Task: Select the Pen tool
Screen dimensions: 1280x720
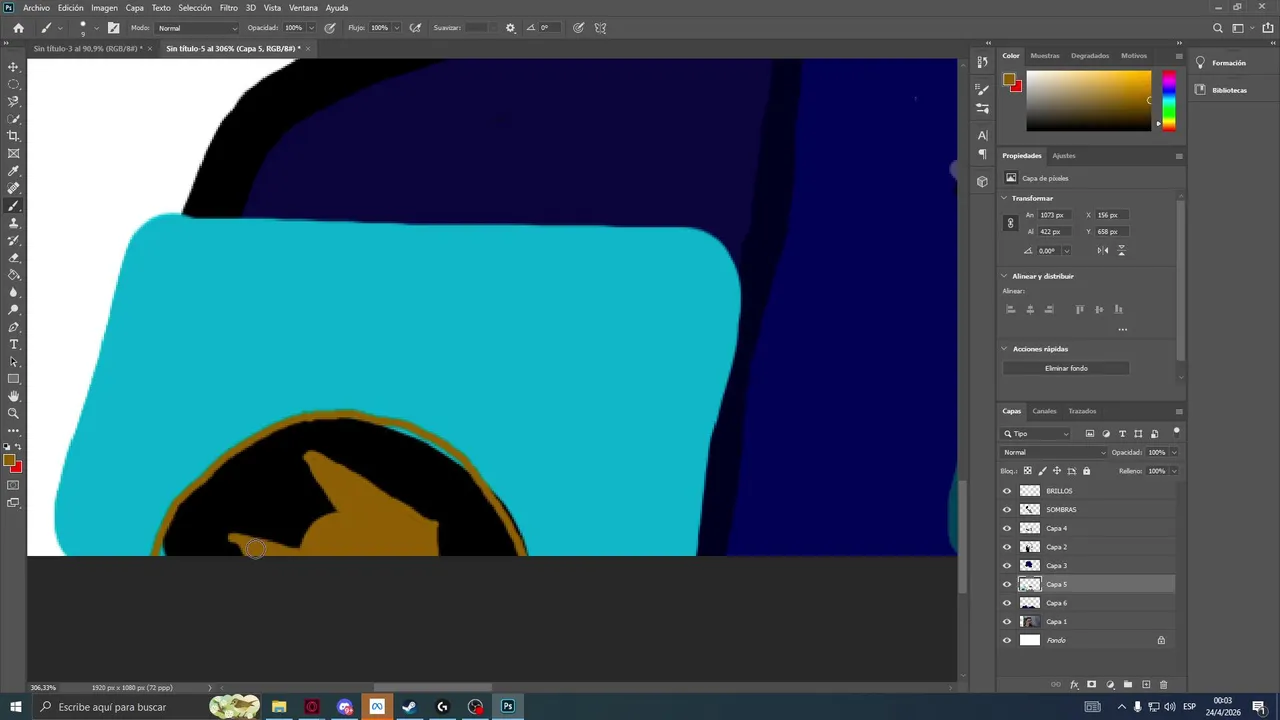Action: (13, 327)
